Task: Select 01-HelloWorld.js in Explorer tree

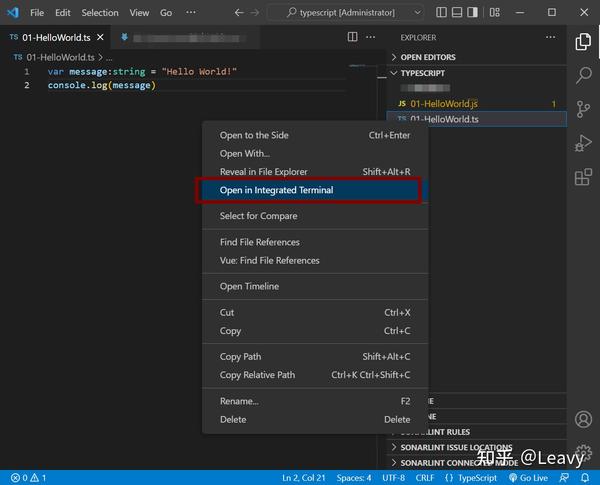Action: tap(443, 103)
